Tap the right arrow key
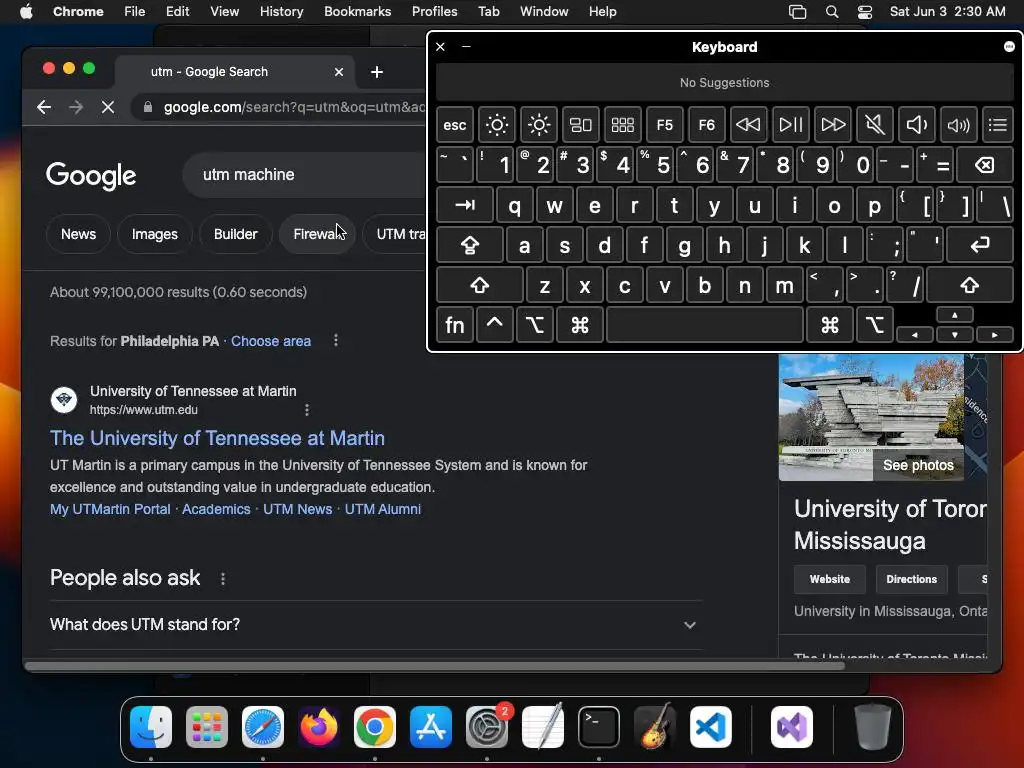Viewport: 1024px width, 768px height. 995,334
